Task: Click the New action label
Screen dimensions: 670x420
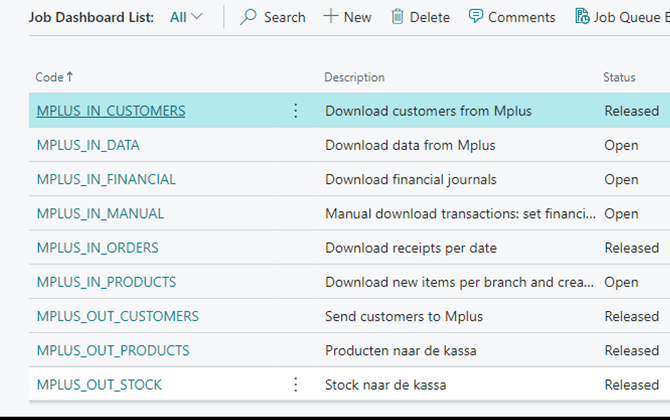Action: coord(358,17)
